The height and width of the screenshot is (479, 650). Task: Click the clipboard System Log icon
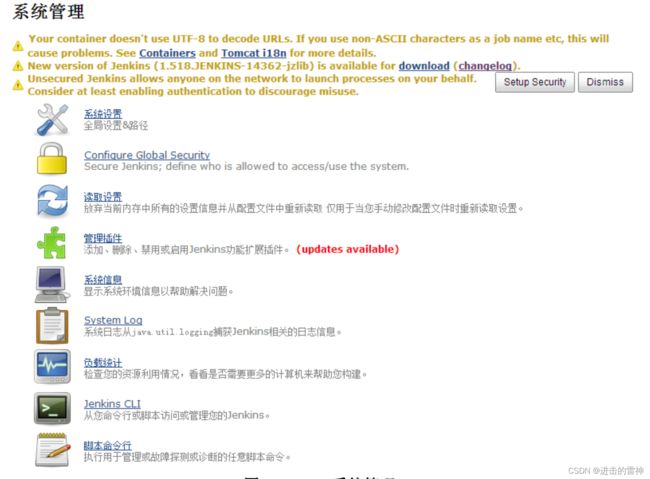52,326
